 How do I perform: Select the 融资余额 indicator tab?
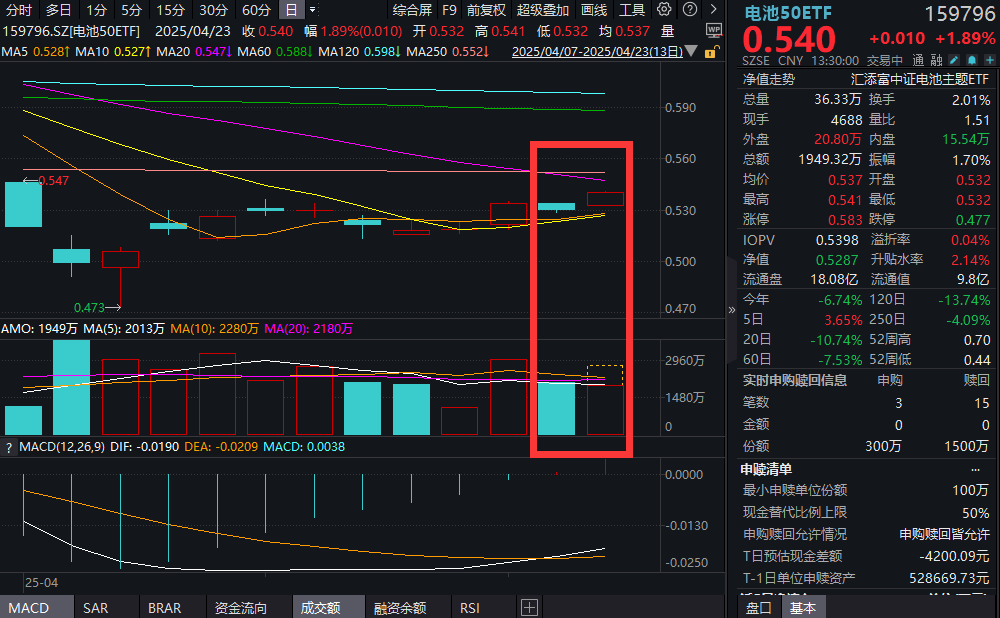coord(400,608)
